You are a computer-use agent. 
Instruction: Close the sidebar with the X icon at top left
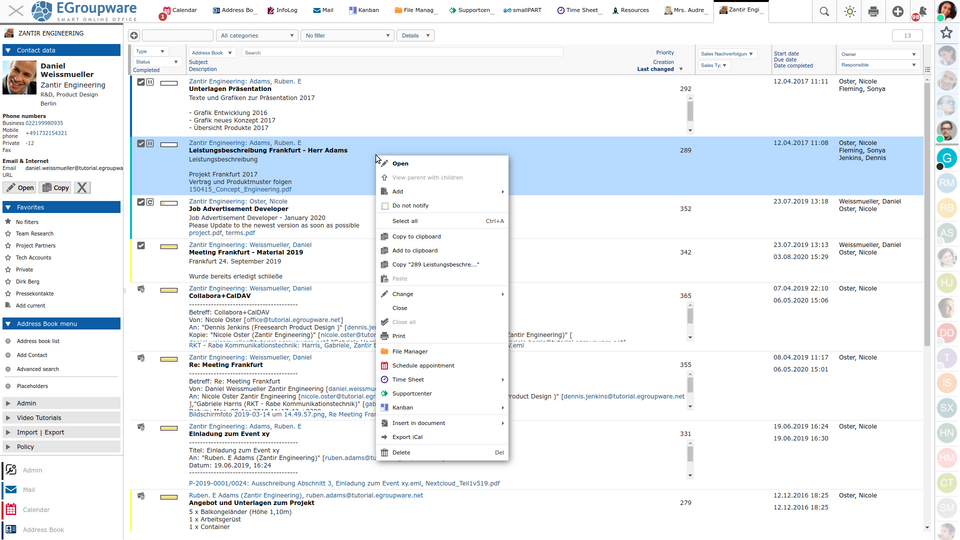click(16, 10)
